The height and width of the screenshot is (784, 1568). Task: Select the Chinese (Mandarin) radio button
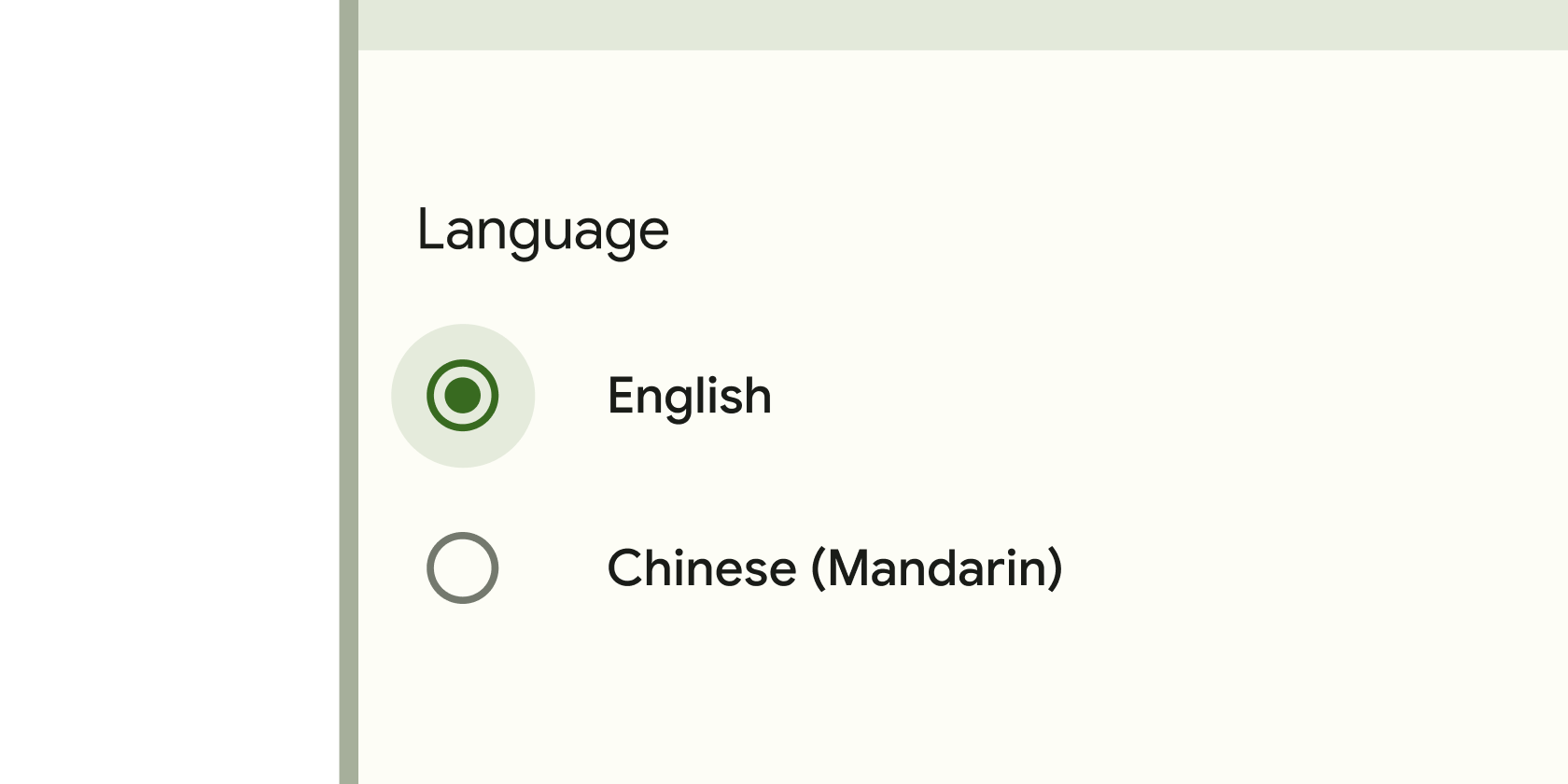click(x=463, y=567)
